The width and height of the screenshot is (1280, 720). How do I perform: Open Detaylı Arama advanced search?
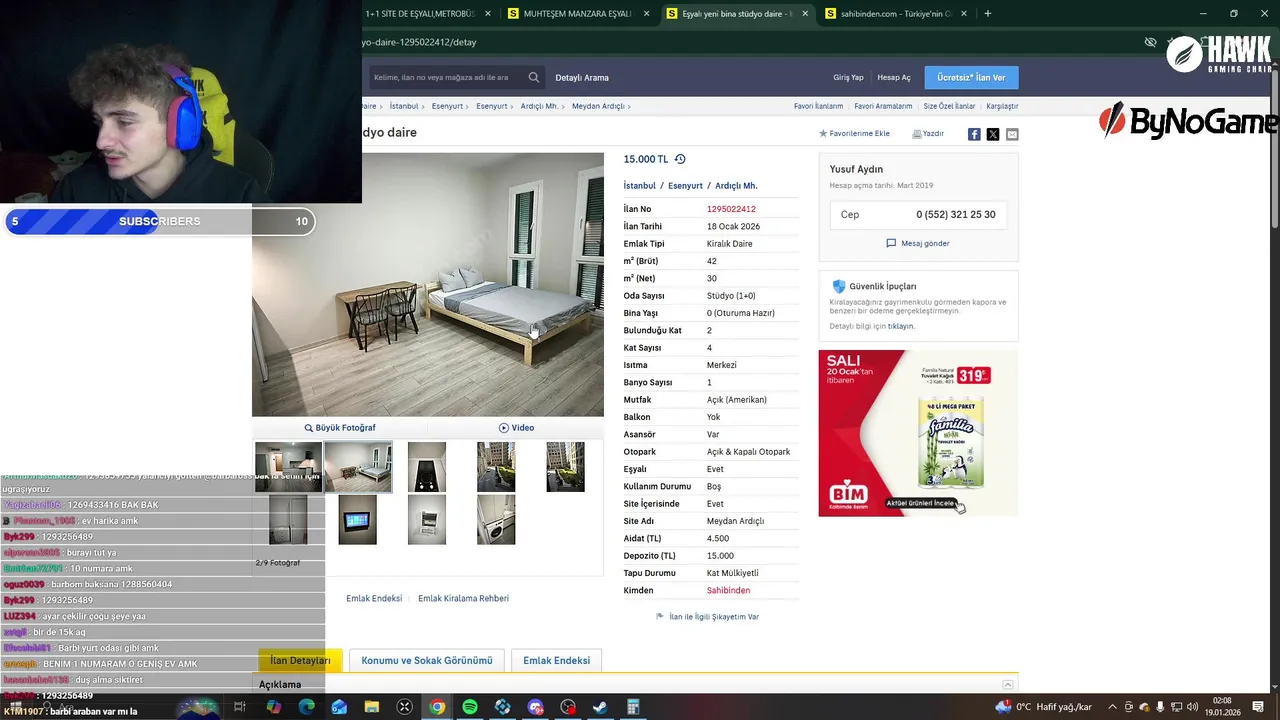coord(582,77)
